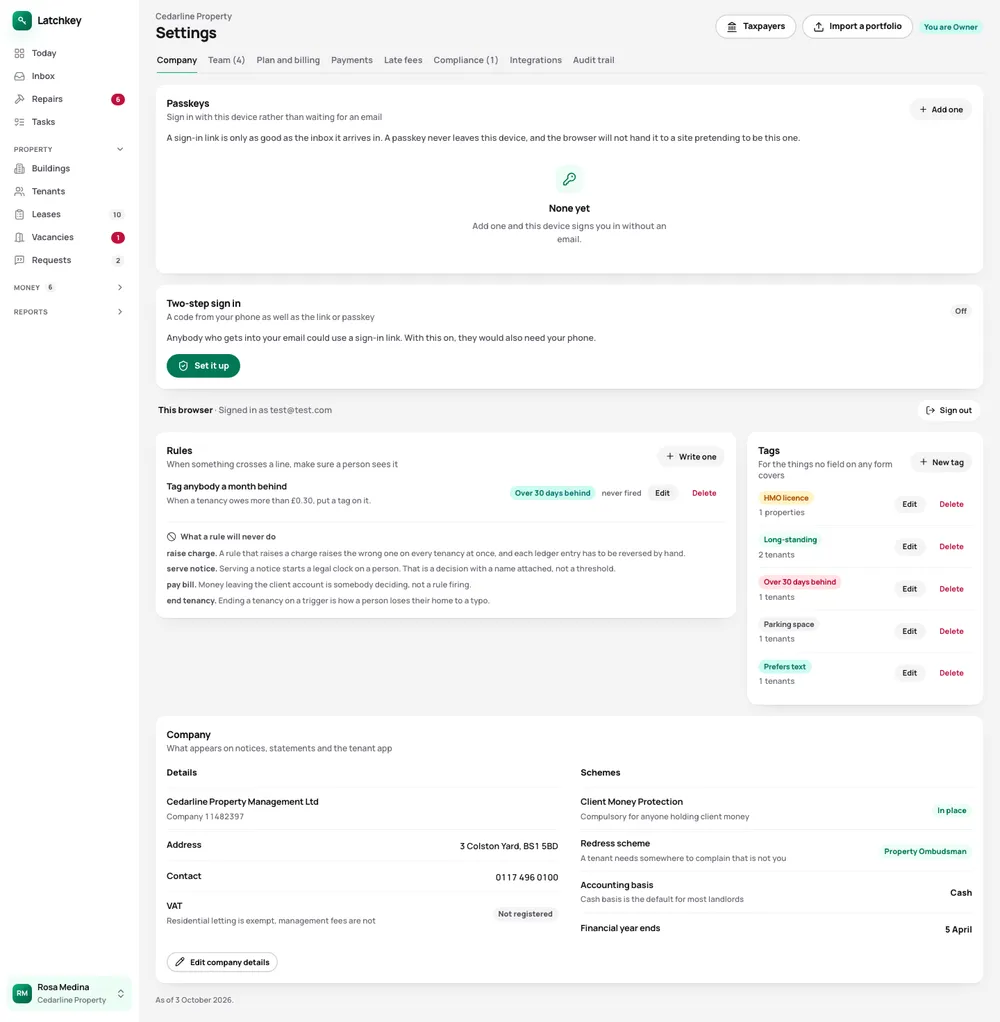Click the Taxpayers button
Viewport: 1000px width, 1022px height.
coord(756,27)
